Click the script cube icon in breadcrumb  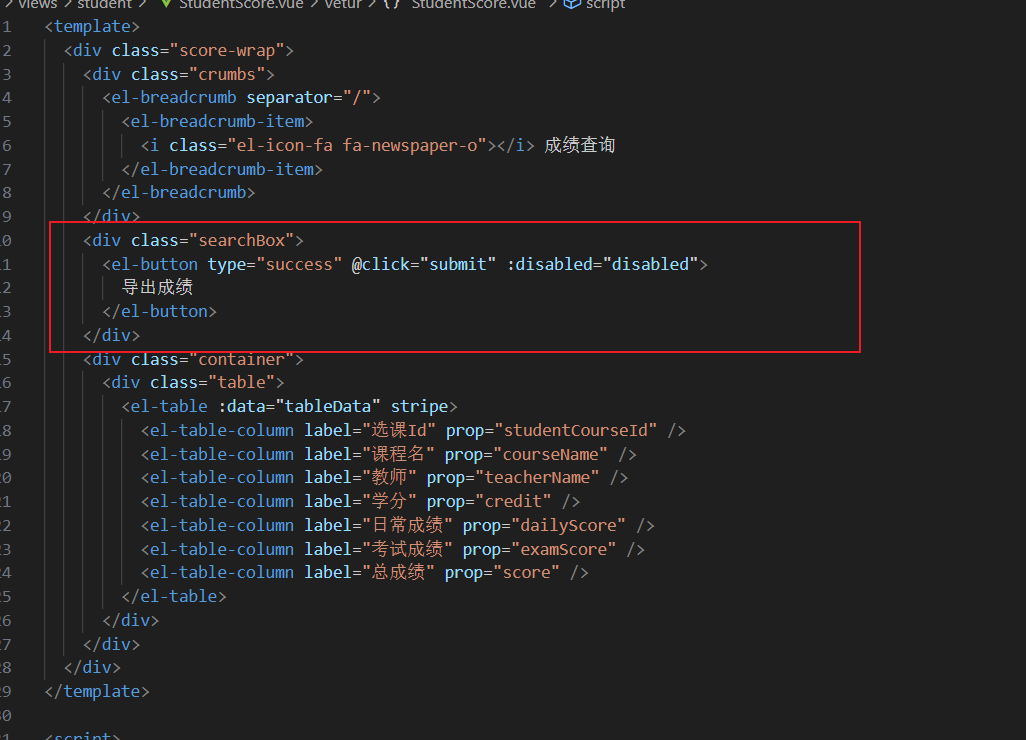tap(572, 4)
